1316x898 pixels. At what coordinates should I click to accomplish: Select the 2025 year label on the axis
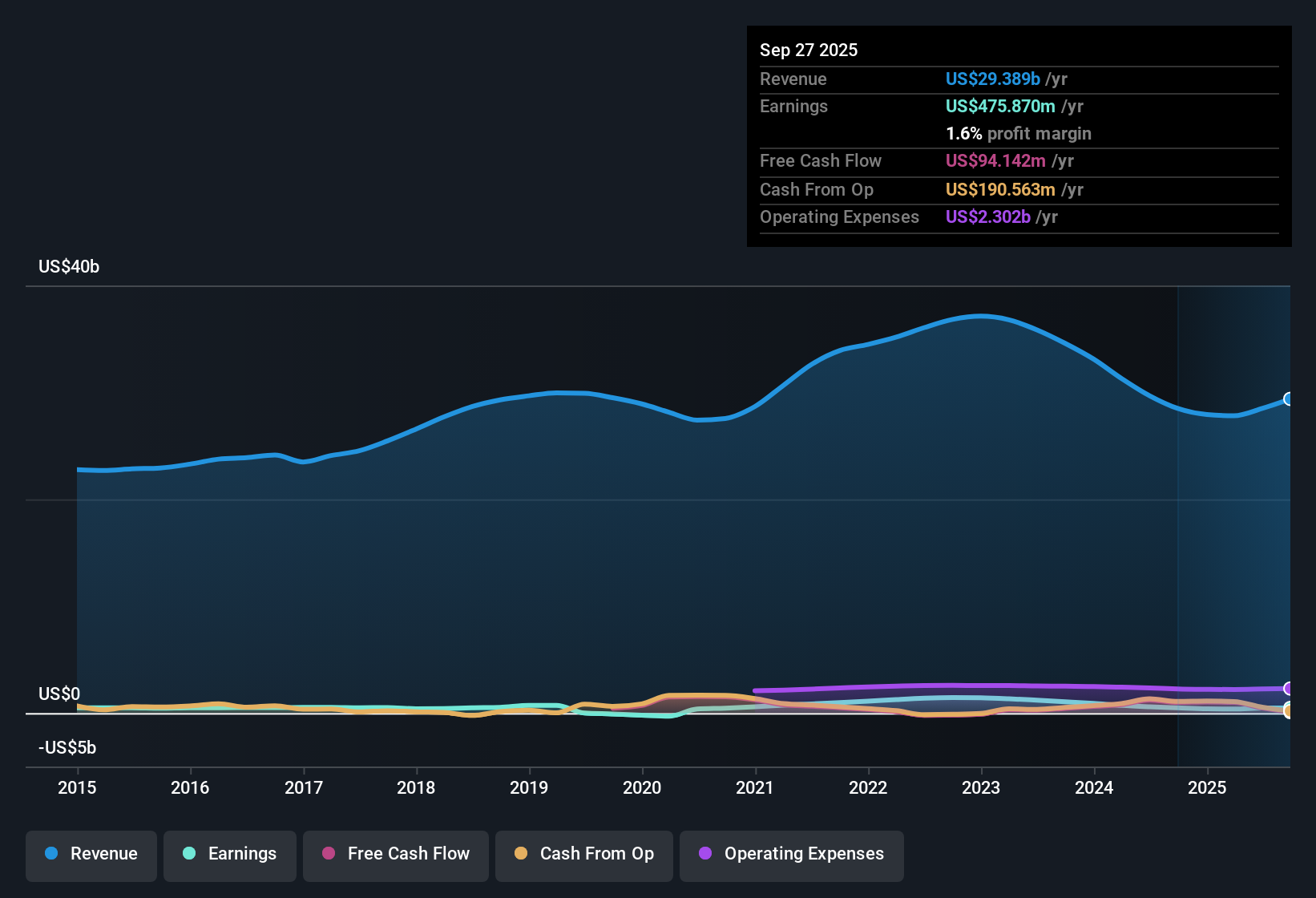click(x=1209, y=788)
